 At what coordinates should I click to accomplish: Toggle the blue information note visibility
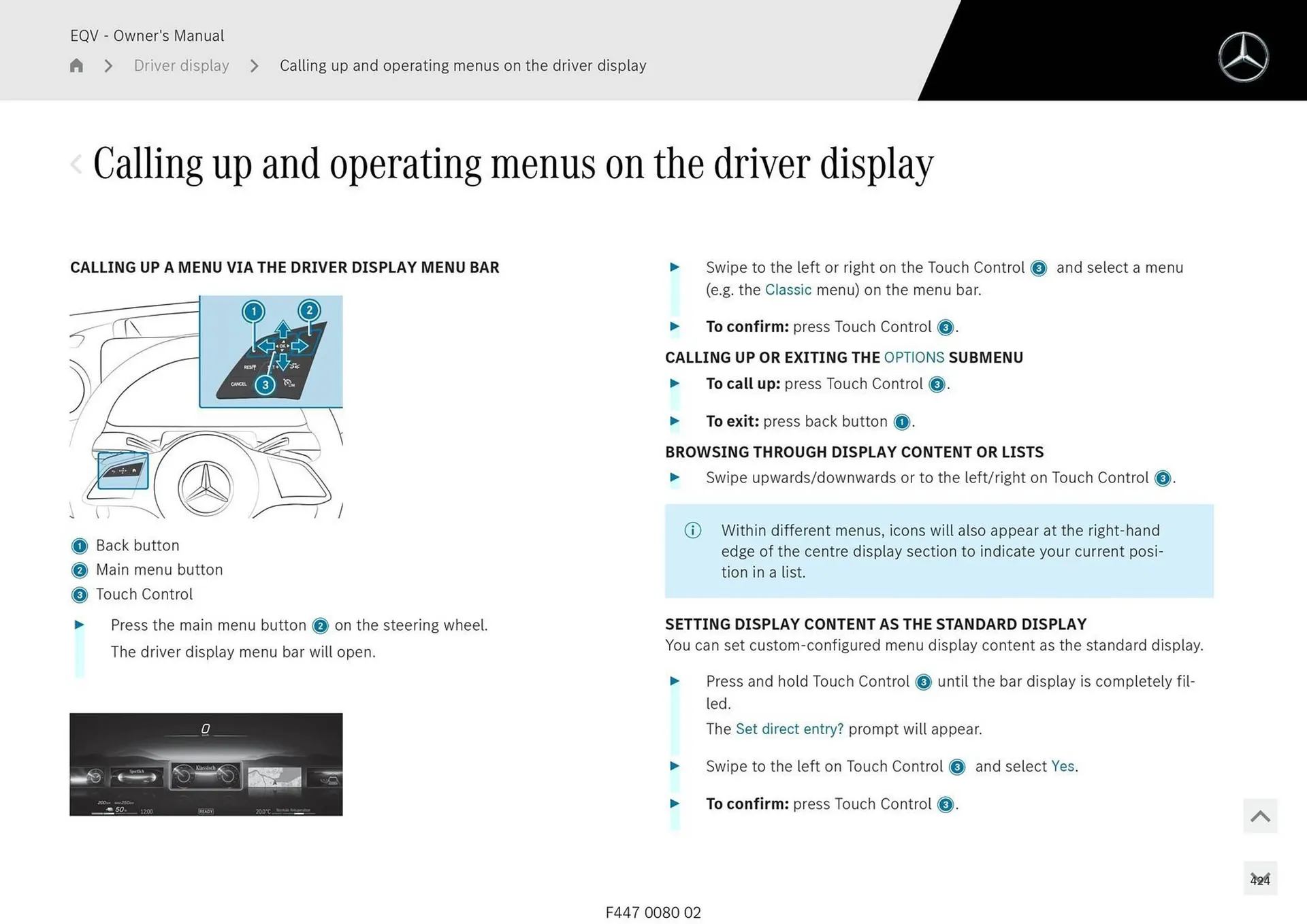coord(939,551)
